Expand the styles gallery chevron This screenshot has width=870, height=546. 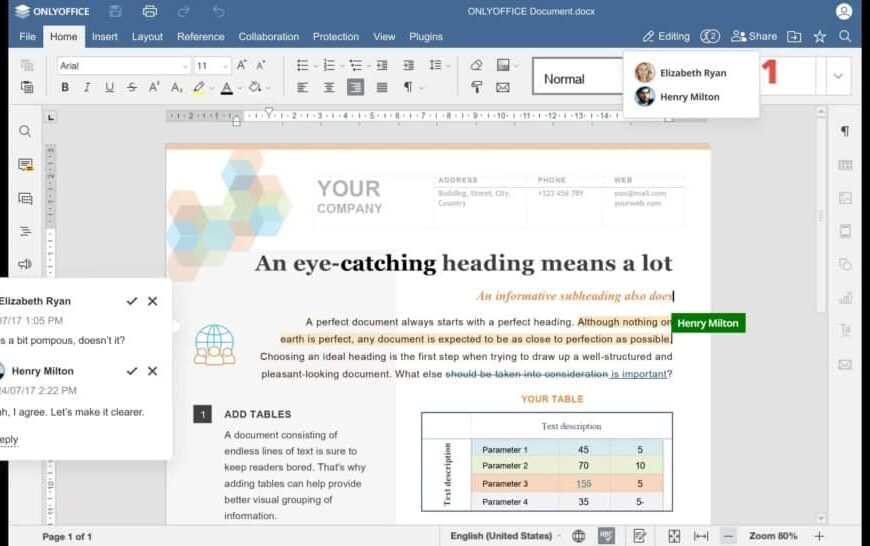tap(838, 76)
